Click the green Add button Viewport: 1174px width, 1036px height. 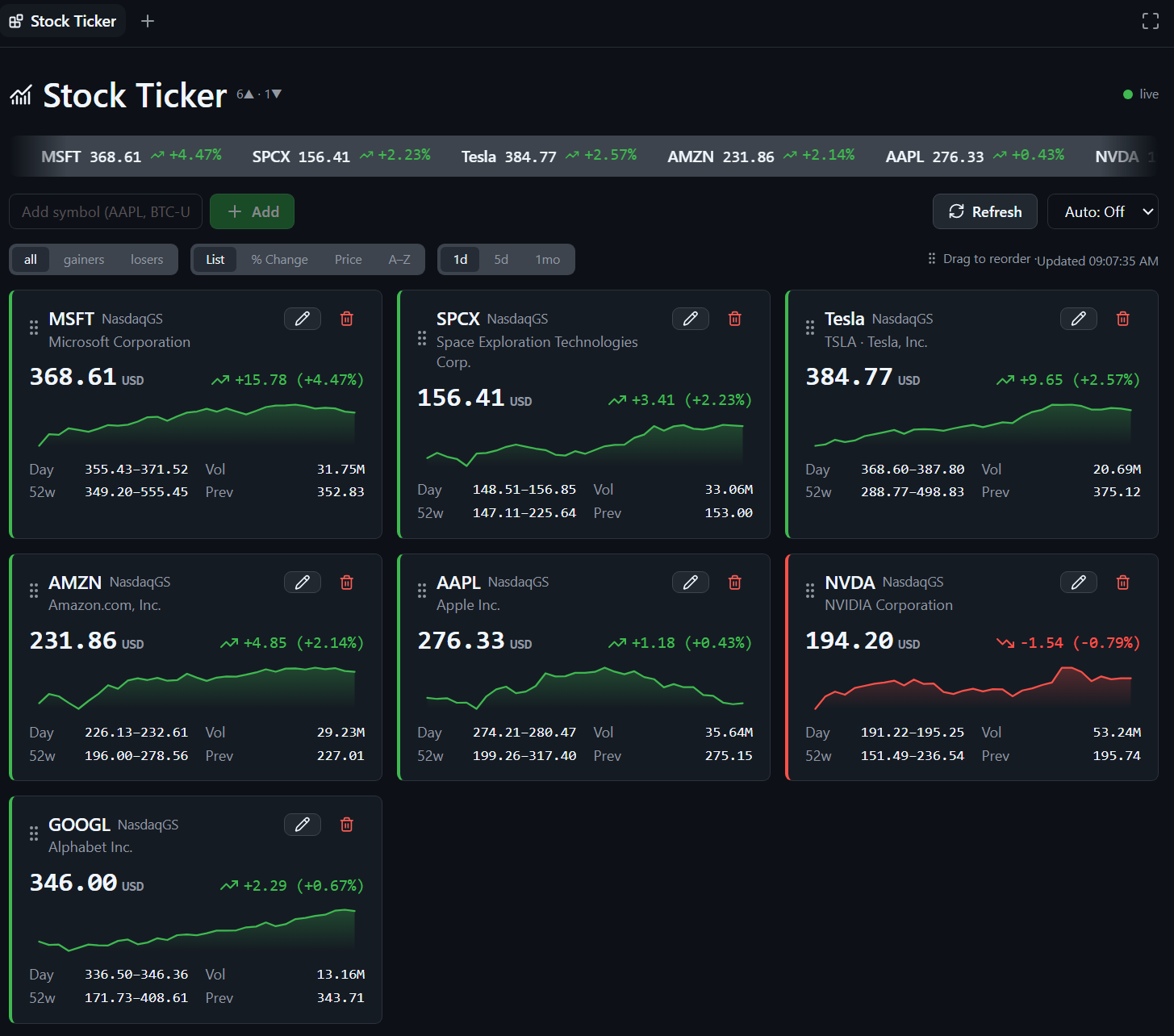[252, 211]
